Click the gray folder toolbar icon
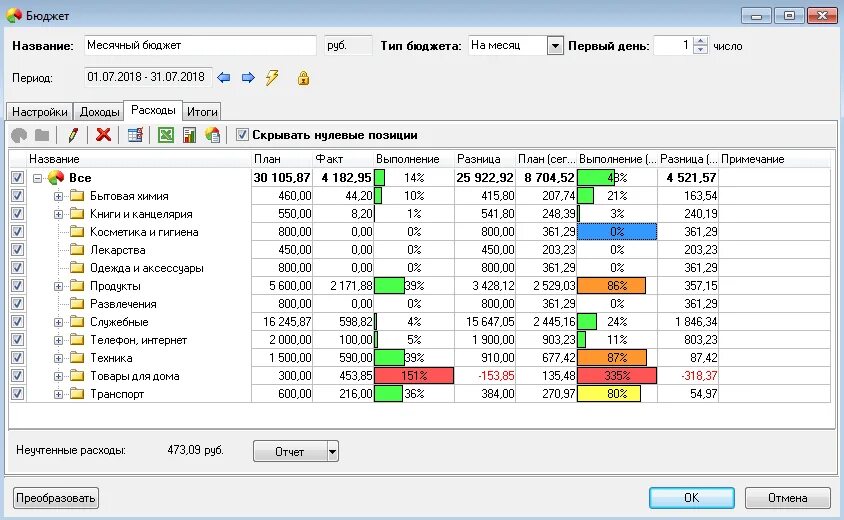Viewport: 844px width, 520px height. click(42, 135)
